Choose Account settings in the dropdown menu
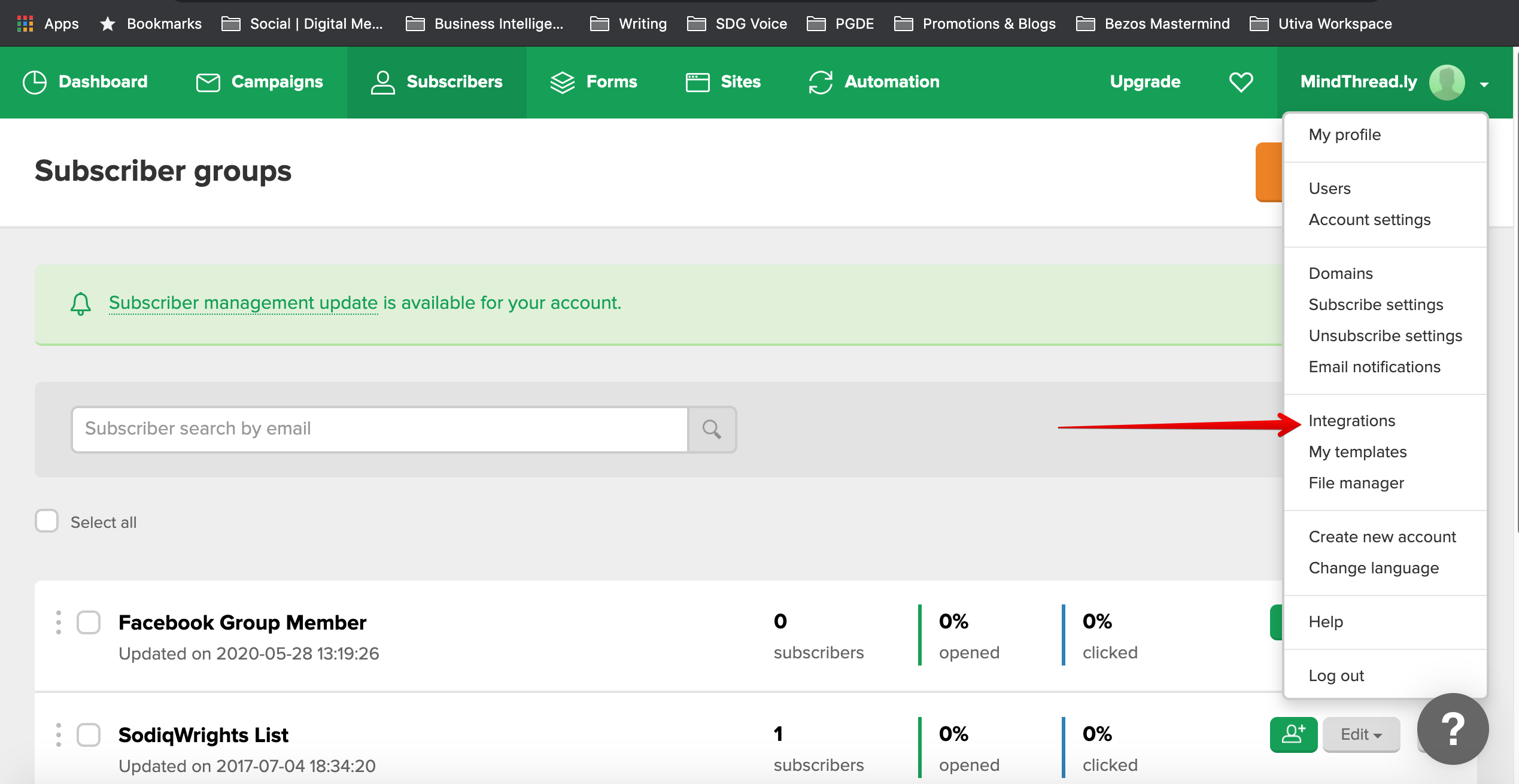Image resolution: width=1519 pixels, height=784 pixels. click(1369, 220)
